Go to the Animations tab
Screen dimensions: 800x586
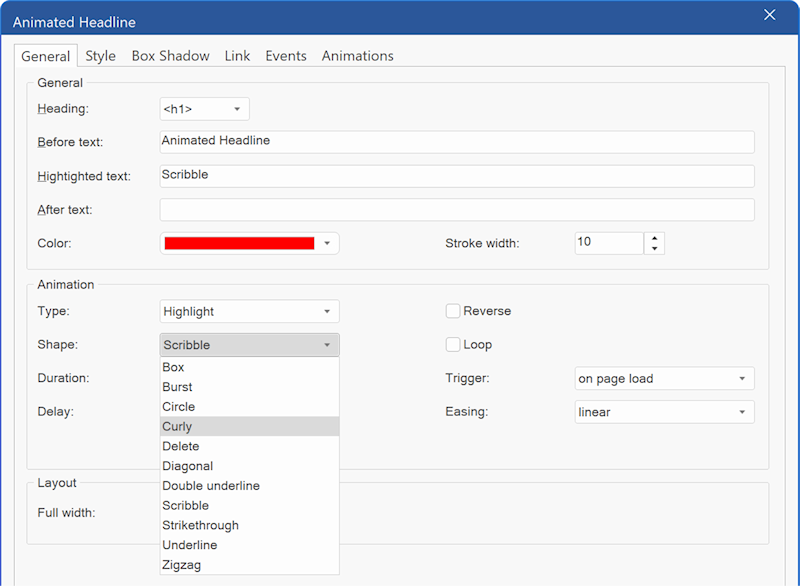pos(357,56)
